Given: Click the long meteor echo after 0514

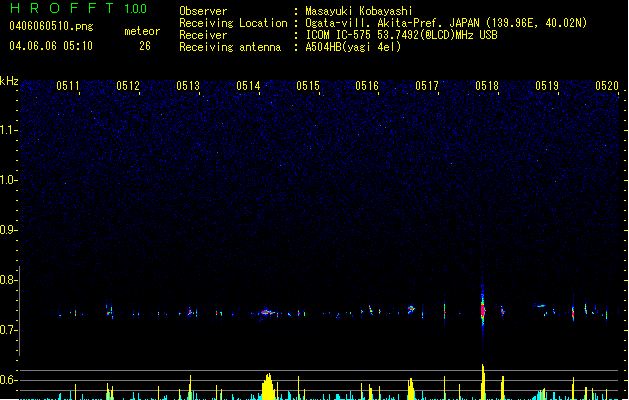Looking at the screenshot, I should 266,312.
